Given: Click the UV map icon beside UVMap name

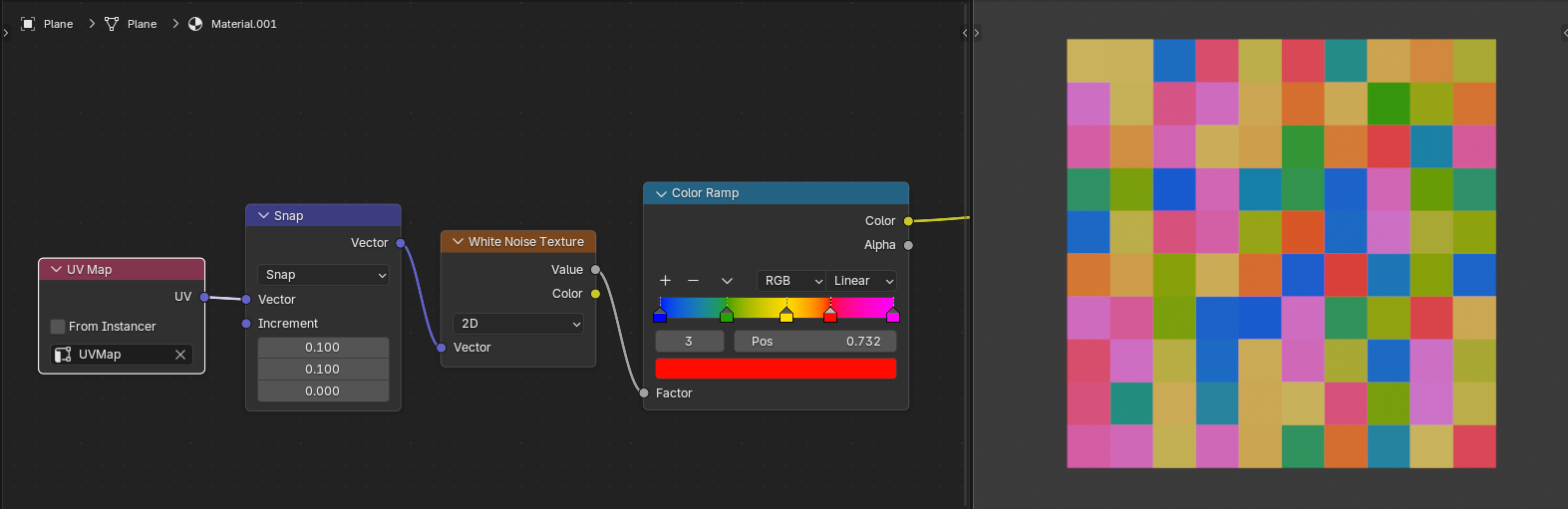Looking at the screenshot, I should click(x=63, y=355).
